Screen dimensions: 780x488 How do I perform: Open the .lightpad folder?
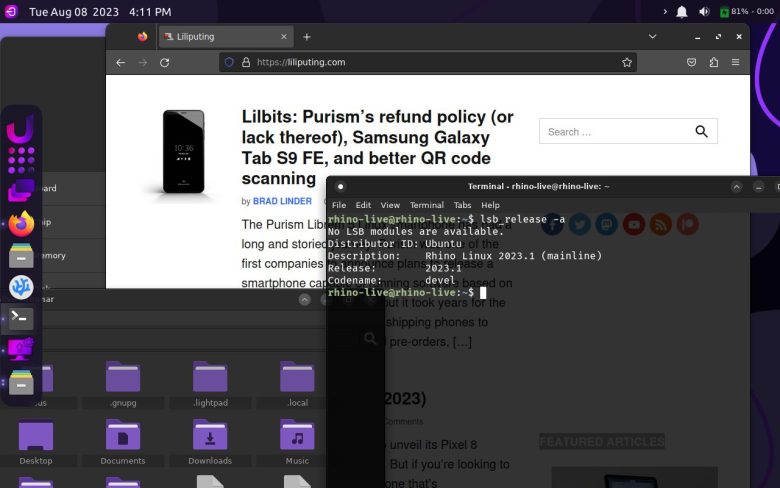pos(210,384)
